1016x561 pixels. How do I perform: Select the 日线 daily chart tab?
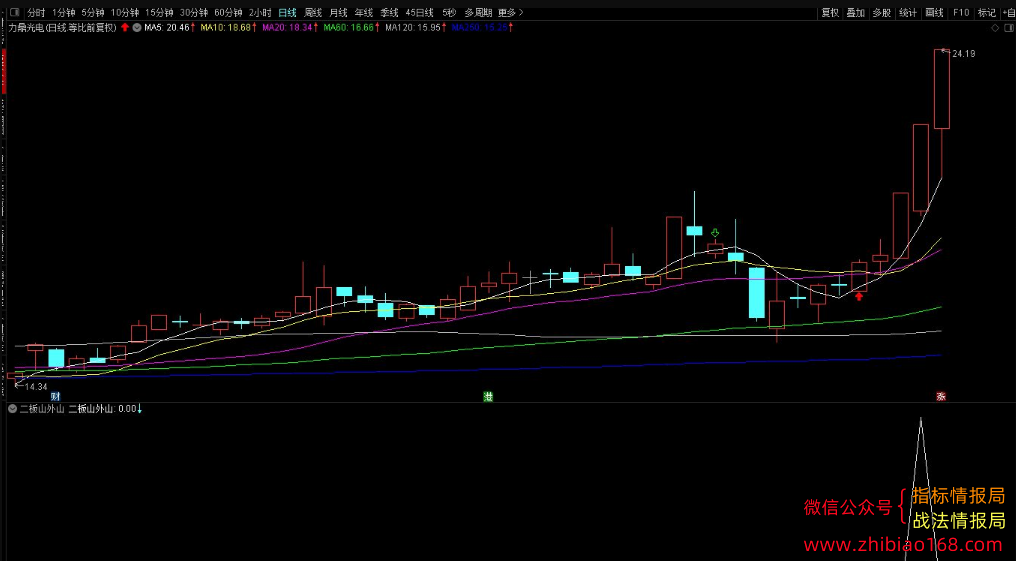click(287, 12)
